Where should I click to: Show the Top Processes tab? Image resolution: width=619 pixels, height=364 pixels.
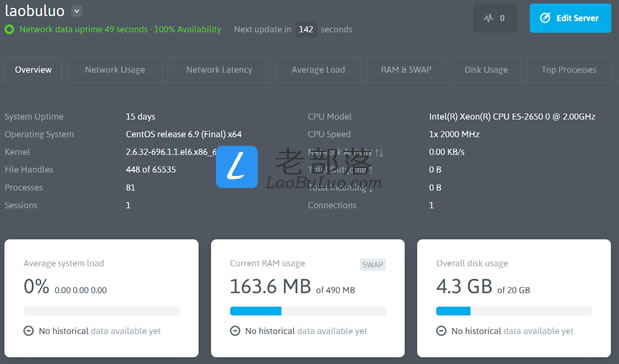point(569,70)
